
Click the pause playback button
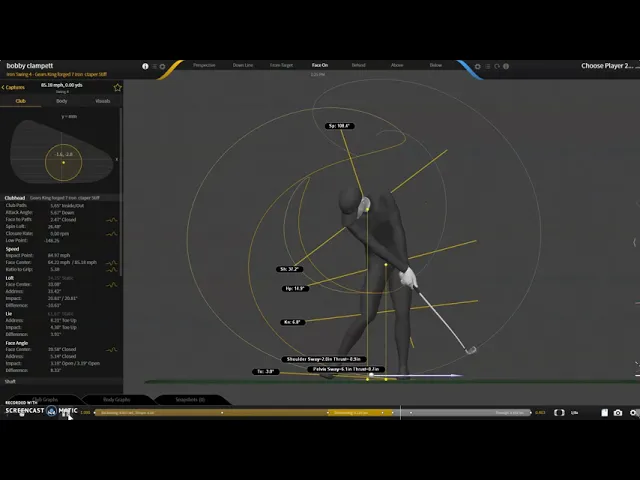tap(65, 413)
